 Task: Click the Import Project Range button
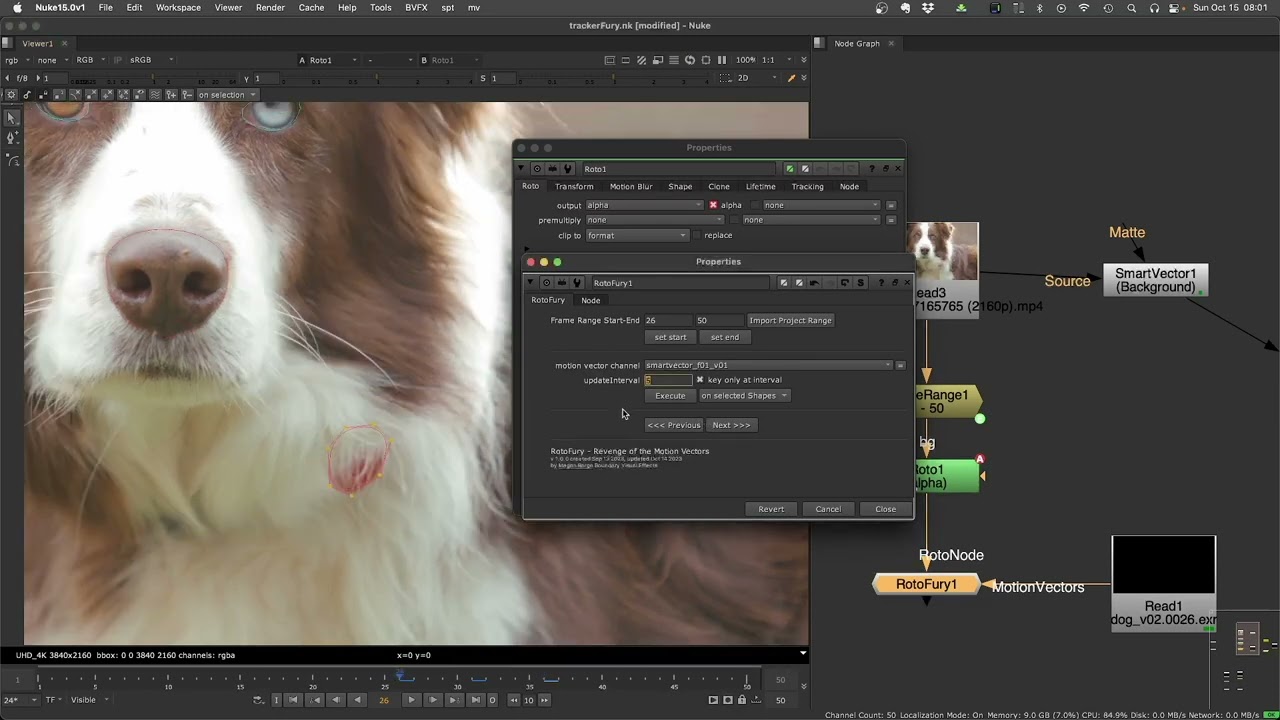(x=790, y=320)
